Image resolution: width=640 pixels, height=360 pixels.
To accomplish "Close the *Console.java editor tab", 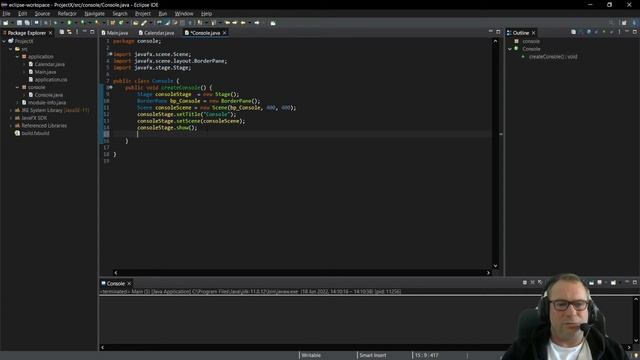I will point(224,33).
